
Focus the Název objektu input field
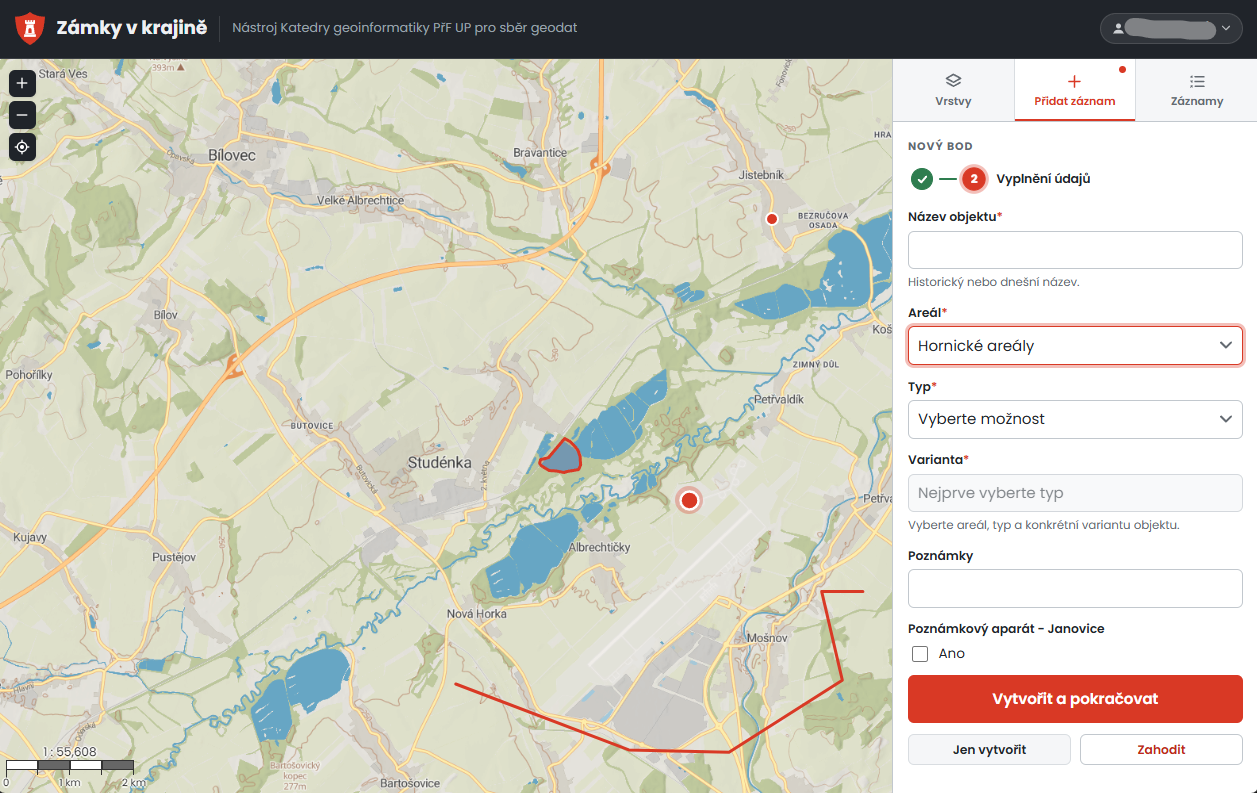(x=1075, y=250)
